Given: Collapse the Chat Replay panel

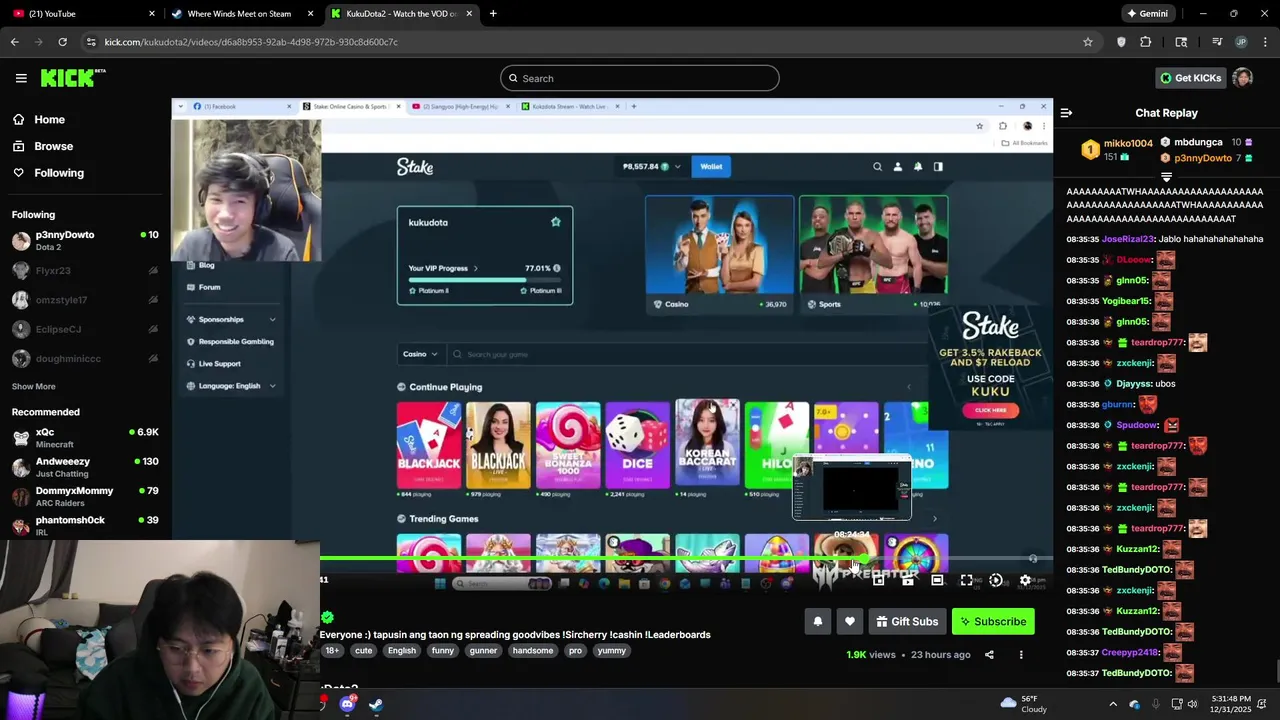Looking at the screenshot, I should pyautogui.click(x=1066, y=113).
